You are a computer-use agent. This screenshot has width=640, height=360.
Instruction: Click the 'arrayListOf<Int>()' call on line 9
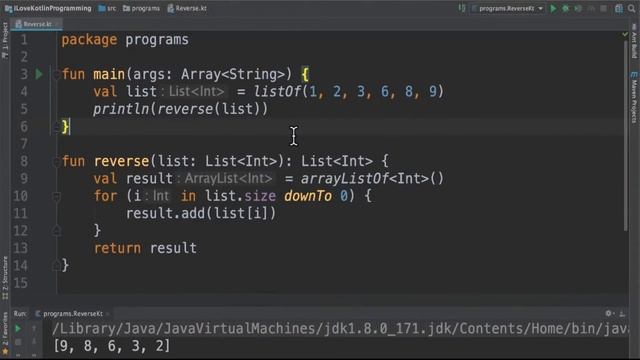pos(372,179)
